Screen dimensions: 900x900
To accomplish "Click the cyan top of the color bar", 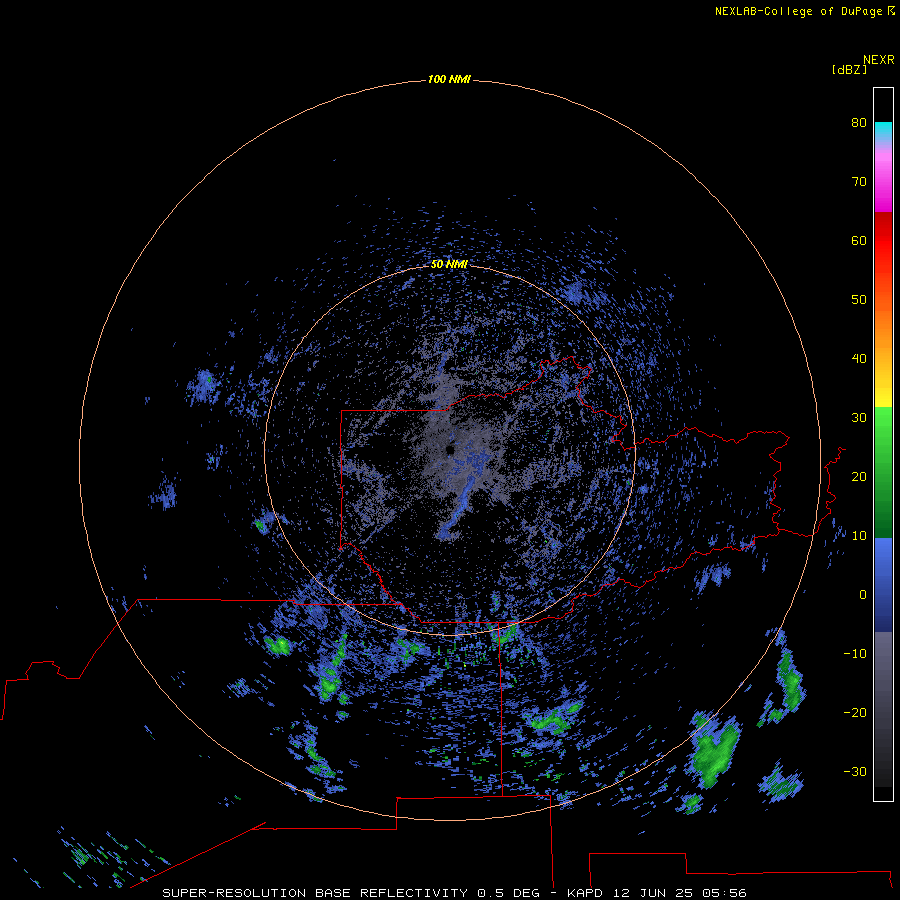I will [x=883, y=129].
